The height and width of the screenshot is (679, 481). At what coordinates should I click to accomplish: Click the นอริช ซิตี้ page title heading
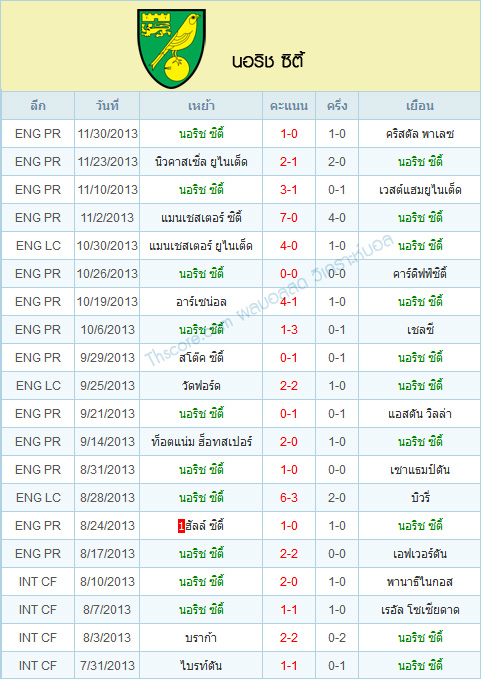point(268,60)
